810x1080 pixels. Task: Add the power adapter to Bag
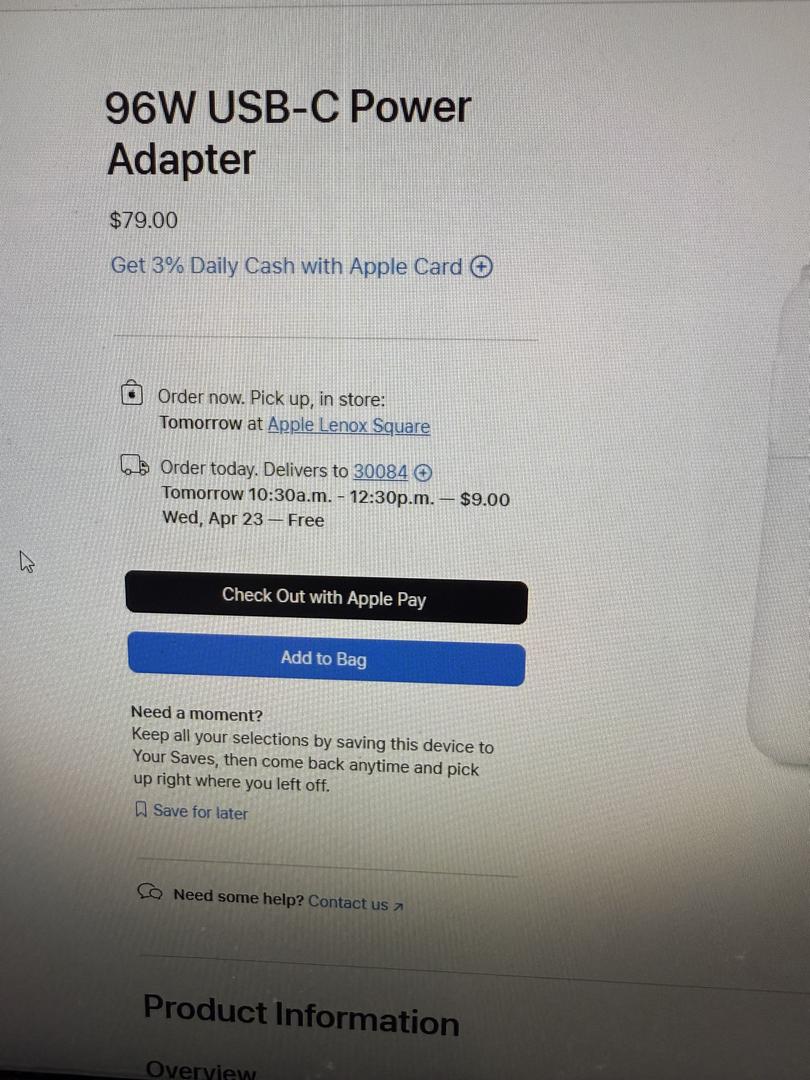coord(326,658)
